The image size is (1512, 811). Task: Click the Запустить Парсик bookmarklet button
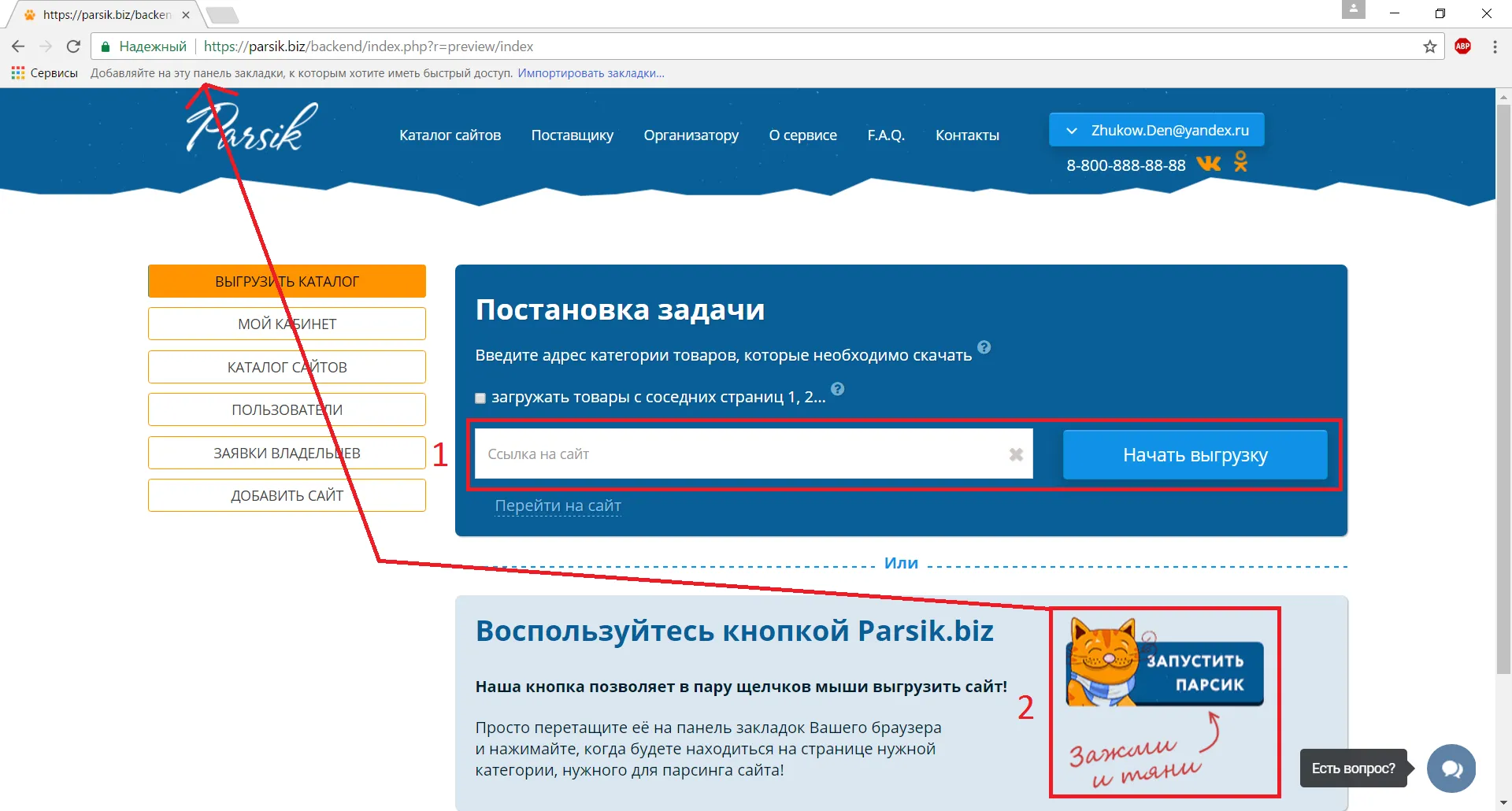[x=1164, y=664]
